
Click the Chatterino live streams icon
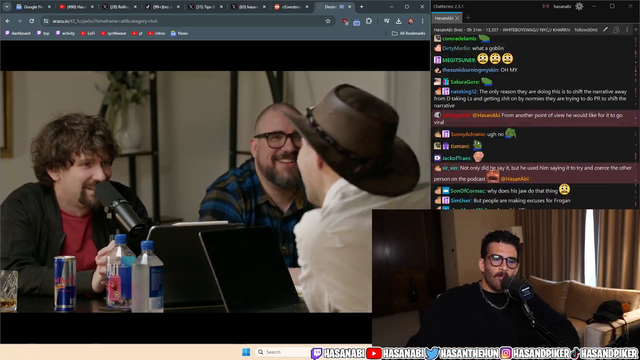tap(545, 6)
